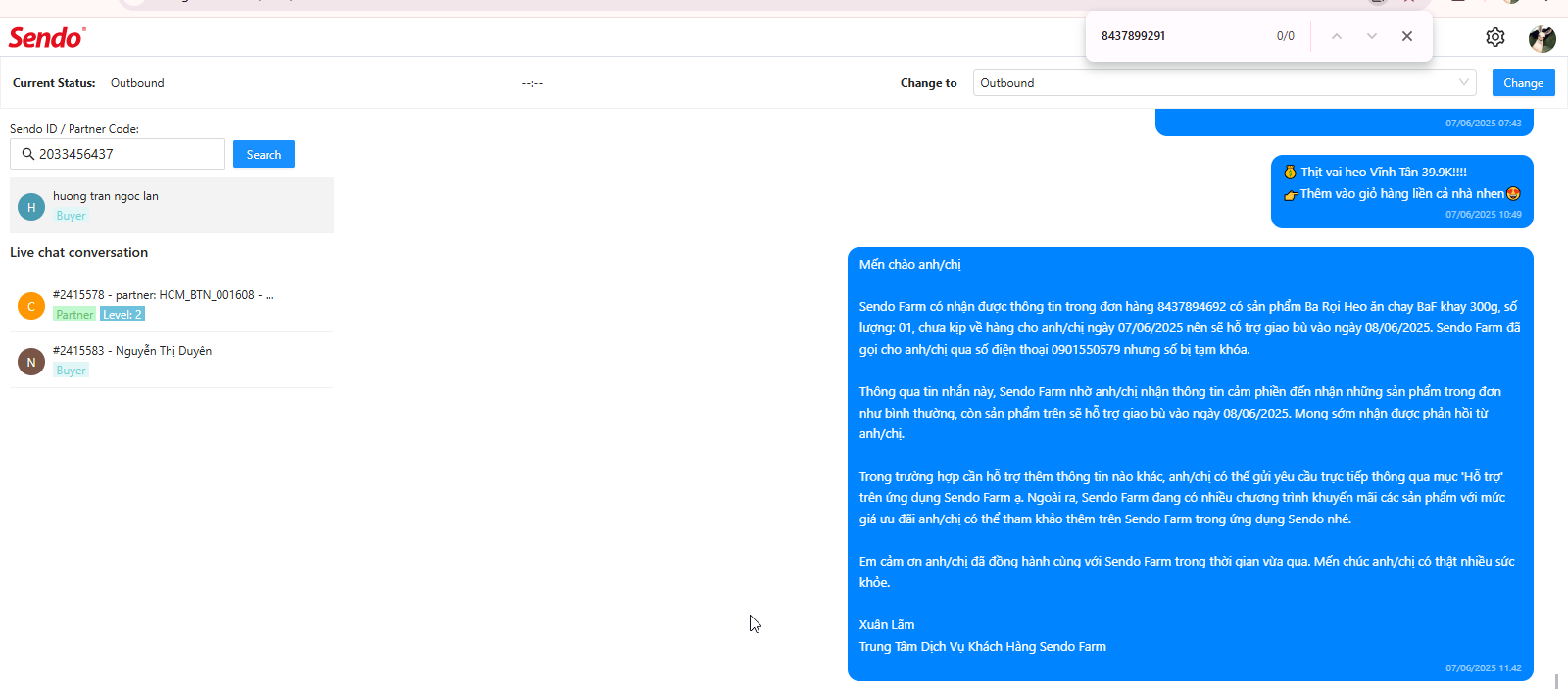This screenshot has height=692, width=1568.
Task: Click the Live chat conversation heading
Action: click(x=78, y=252)
